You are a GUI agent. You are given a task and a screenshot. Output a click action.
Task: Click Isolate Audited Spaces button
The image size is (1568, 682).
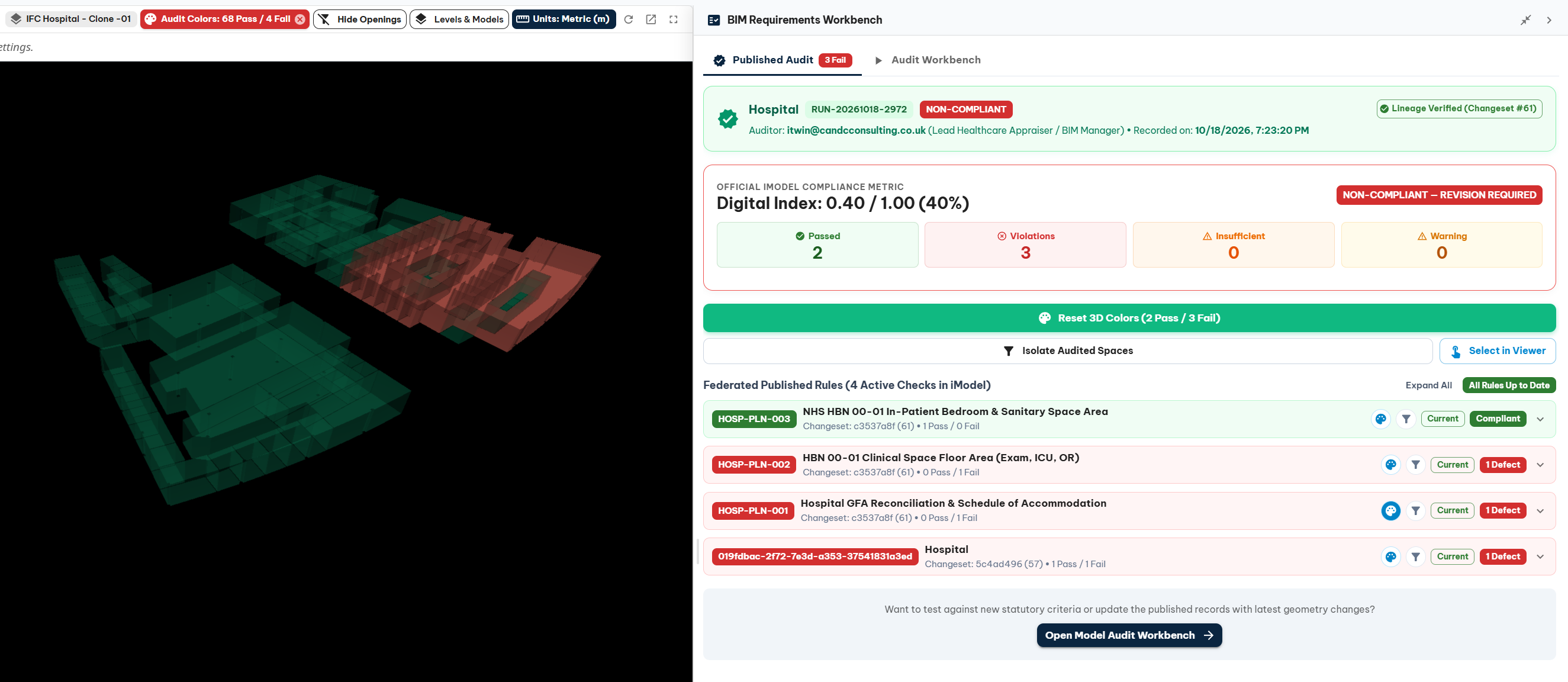[x=1068, y=350]
